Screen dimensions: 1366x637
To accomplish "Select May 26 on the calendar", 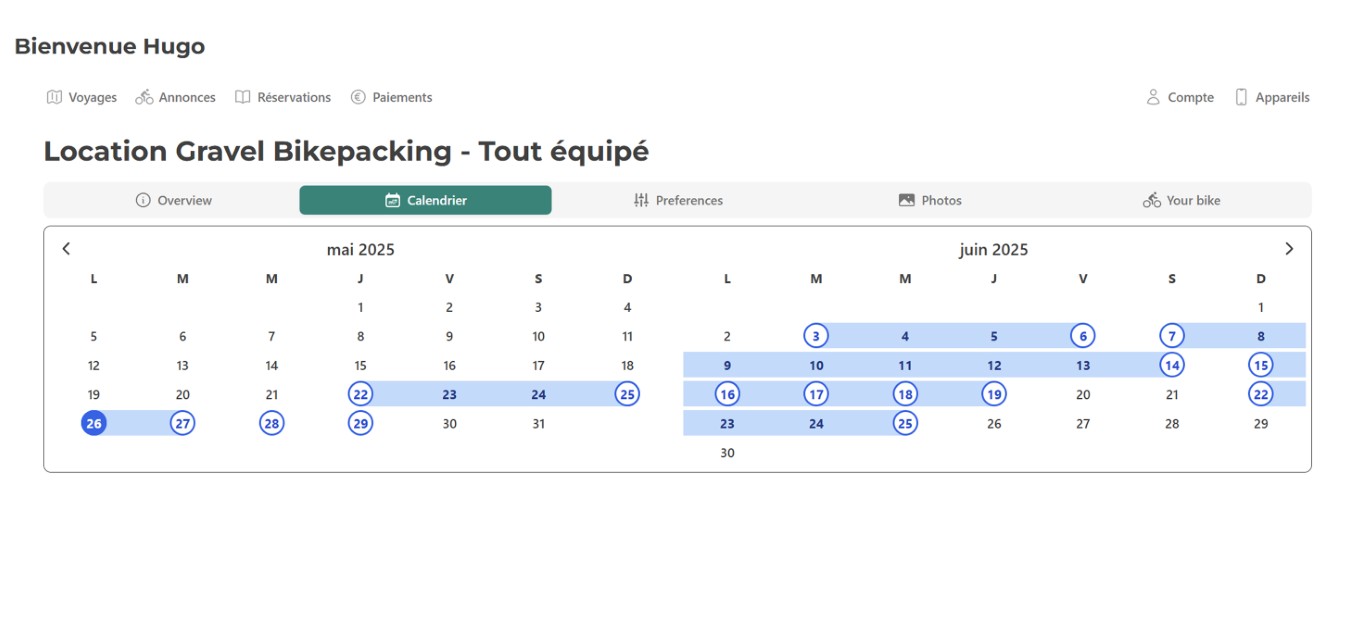I will pyautogui.click(x=94, y=423).
